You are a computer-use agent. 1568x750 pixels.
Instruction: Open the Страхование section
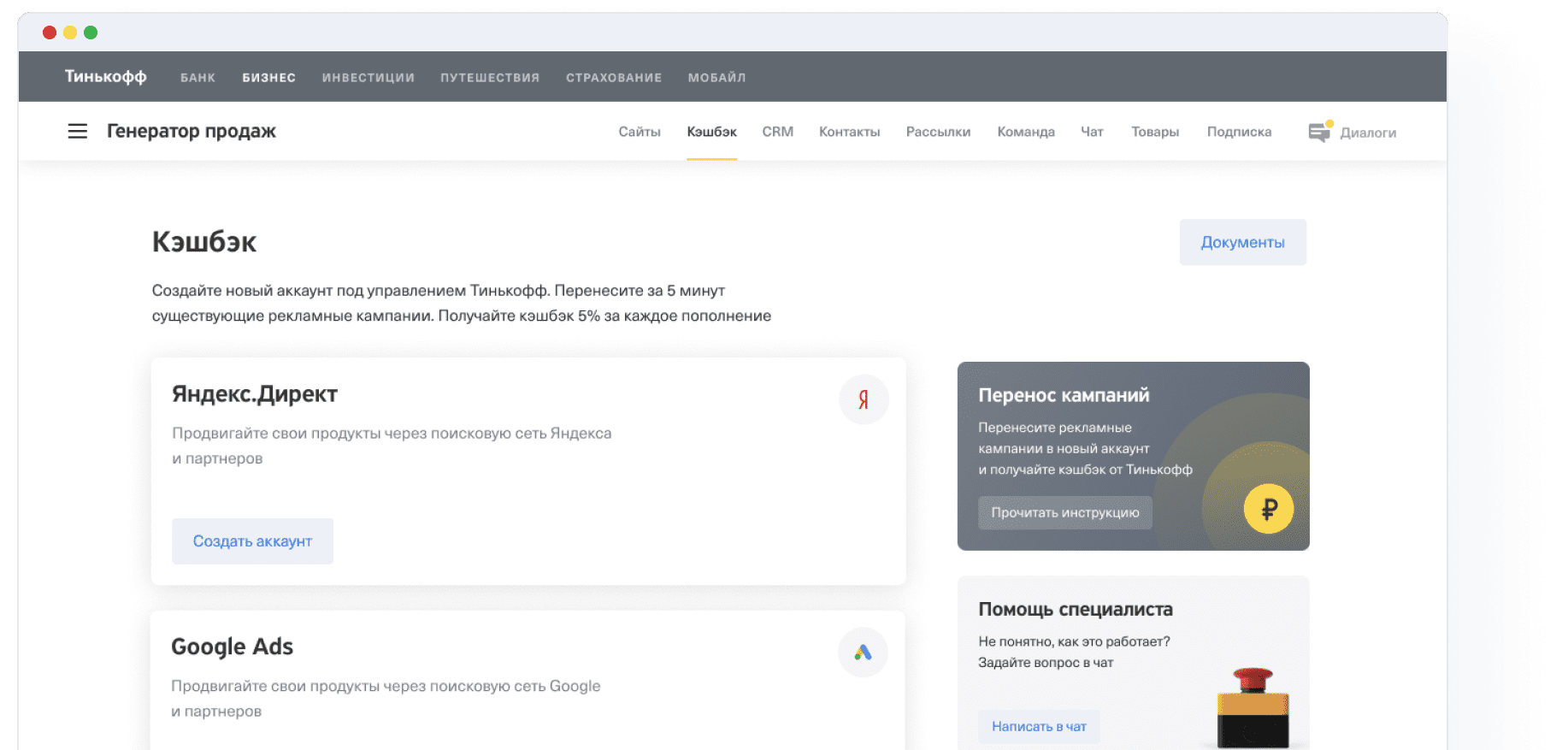tap(614, 78)
